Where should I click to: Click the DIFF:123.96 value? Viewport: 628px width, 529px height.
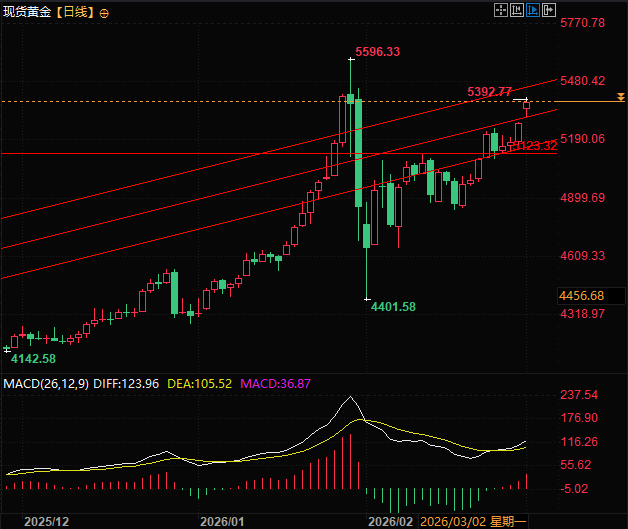point(126,384)
